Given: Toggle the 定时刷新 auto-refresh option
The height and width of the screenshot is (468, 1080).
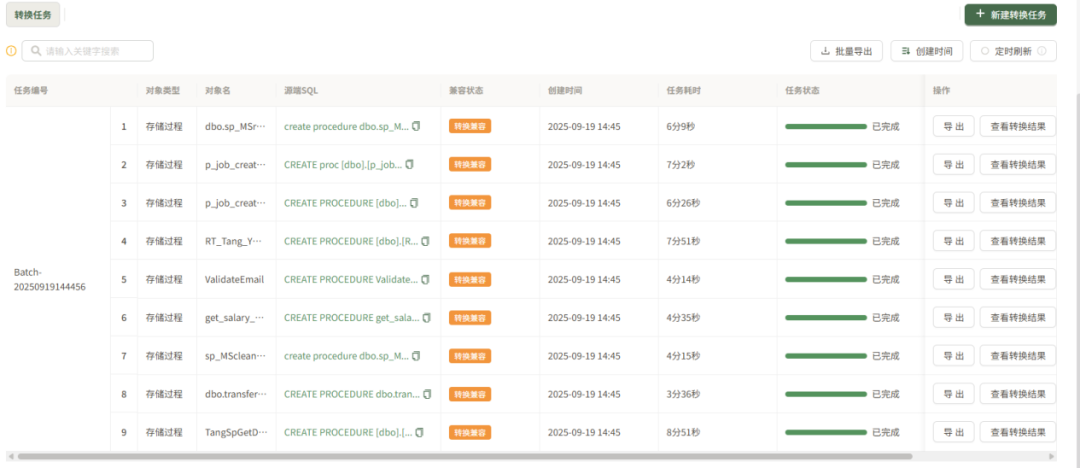Looking at the screenshot, I should [x=984, y=51].
